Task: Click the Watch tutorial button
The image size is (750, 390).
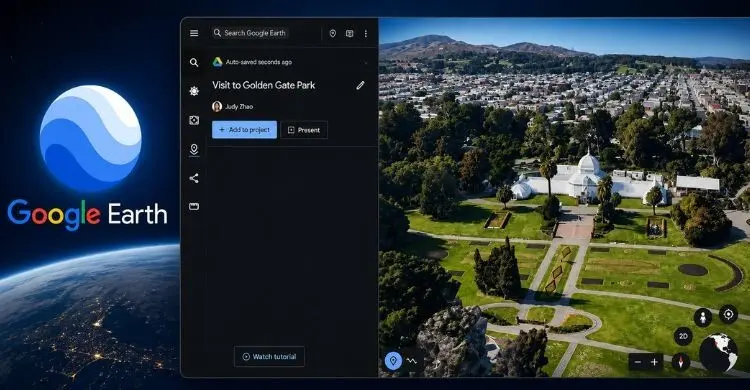Action: (269, 357)
